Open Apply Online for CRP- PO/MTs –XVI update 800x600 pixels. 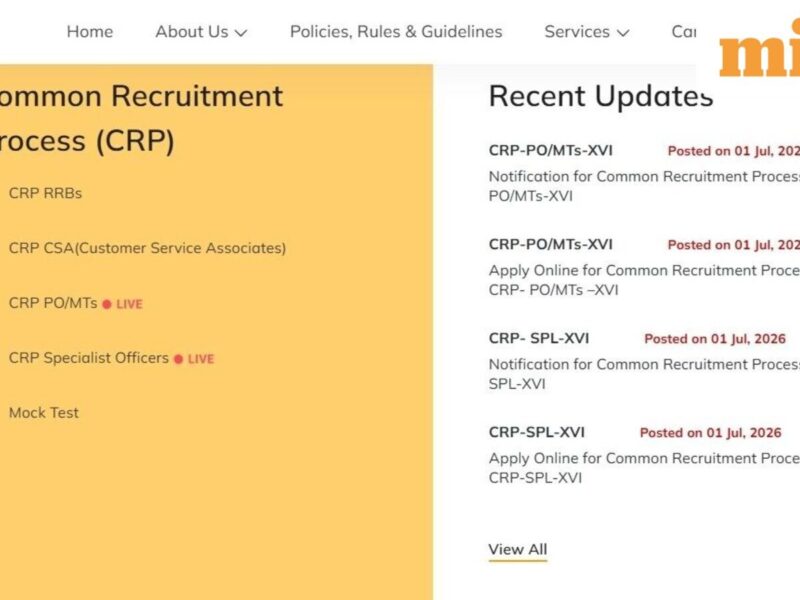coord(644,280)
